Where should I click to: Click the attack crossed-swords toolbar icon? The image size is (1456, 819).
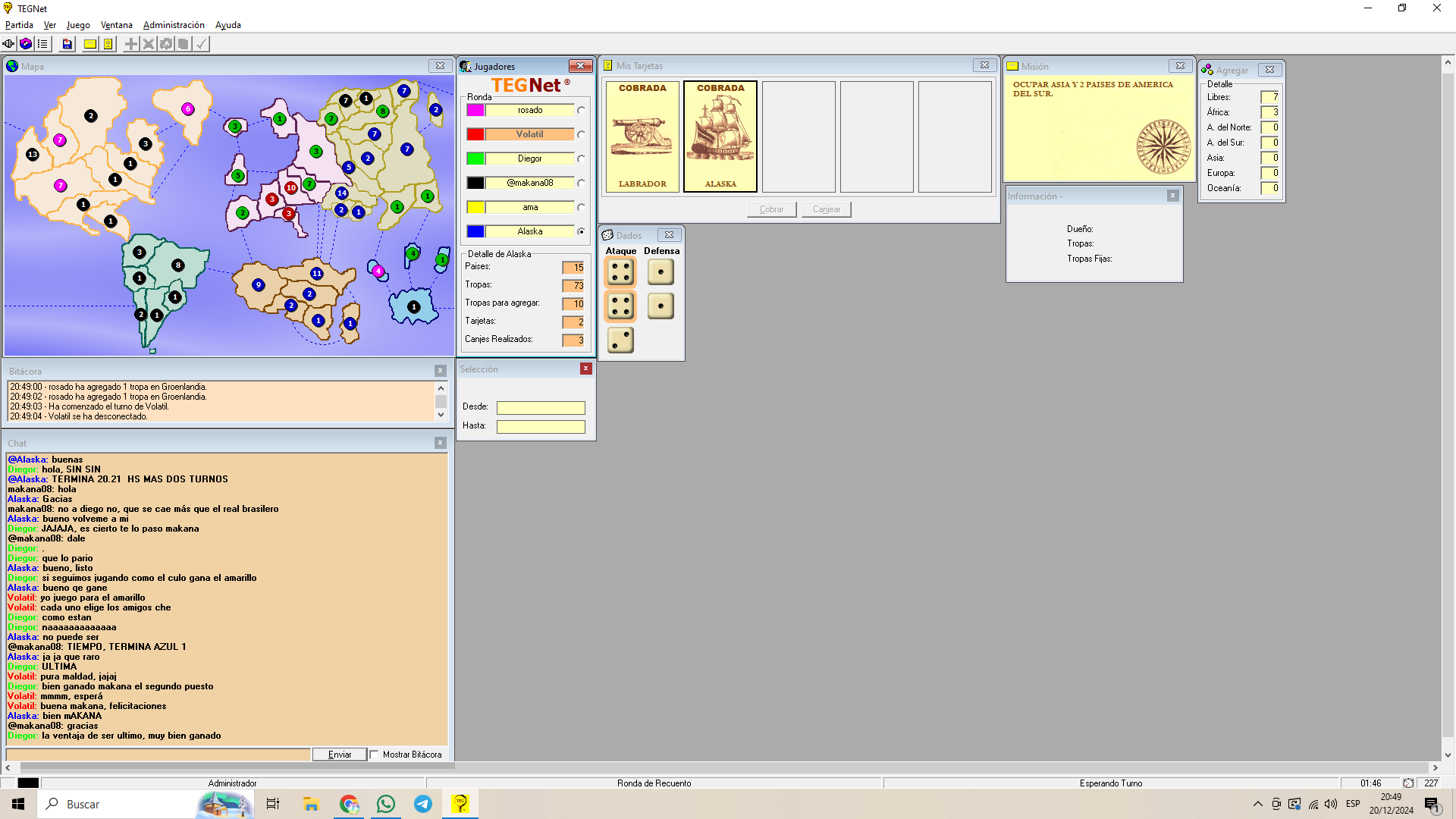click(x=149, y=44)
